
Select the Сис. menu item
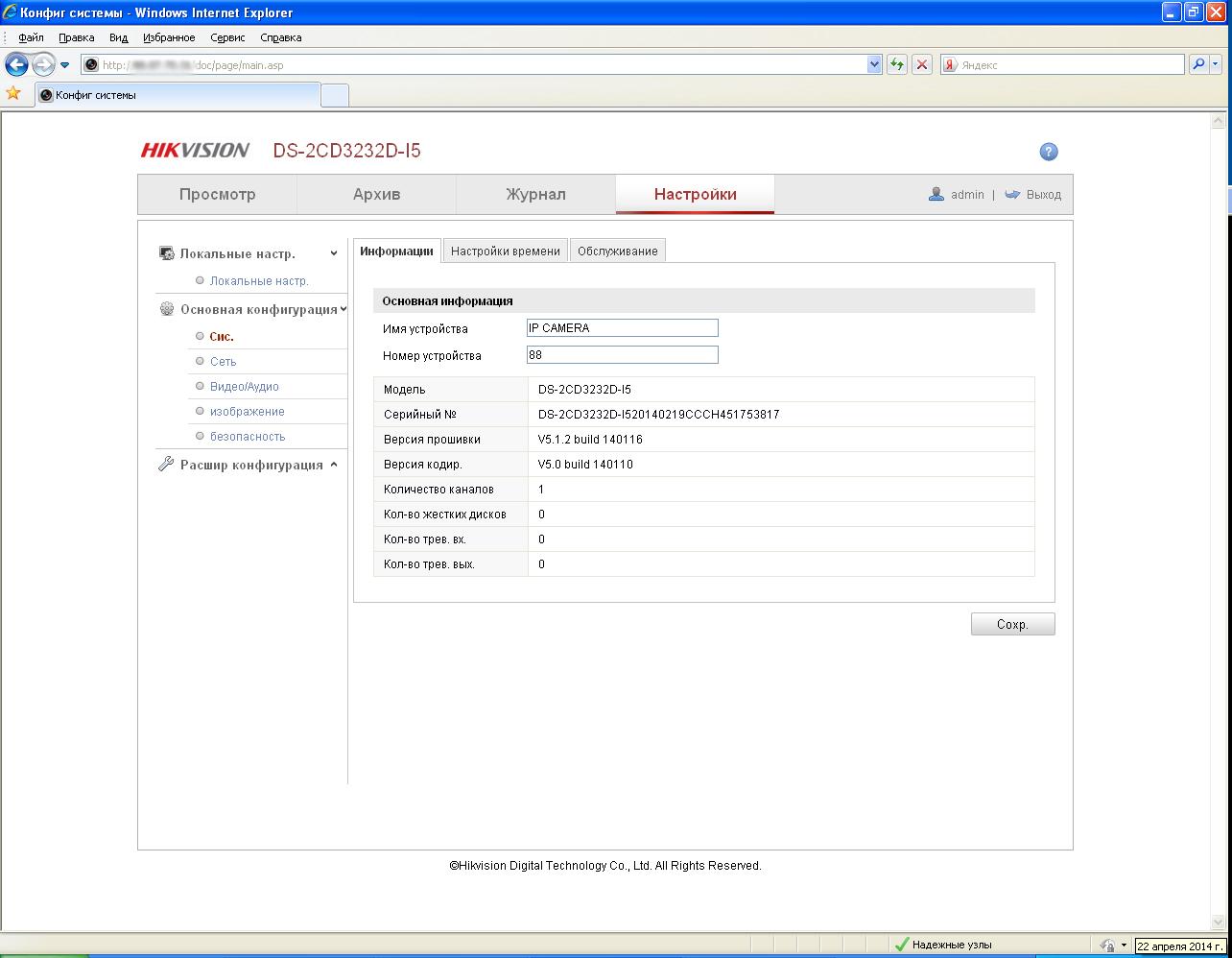coord(222,337)
